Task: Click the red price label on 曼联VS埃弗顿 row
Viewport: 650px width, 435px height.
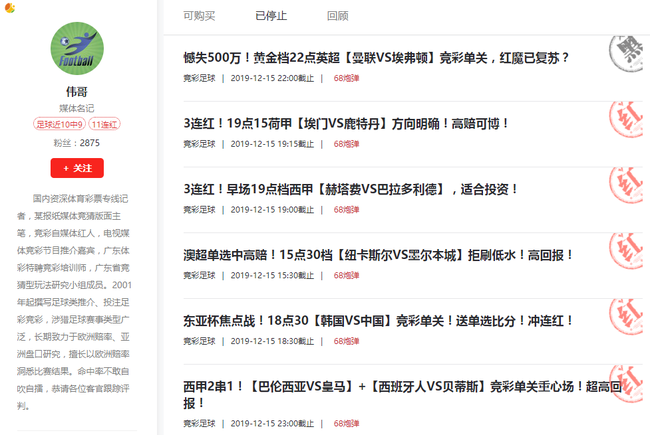Action: (x=347, y=78)
